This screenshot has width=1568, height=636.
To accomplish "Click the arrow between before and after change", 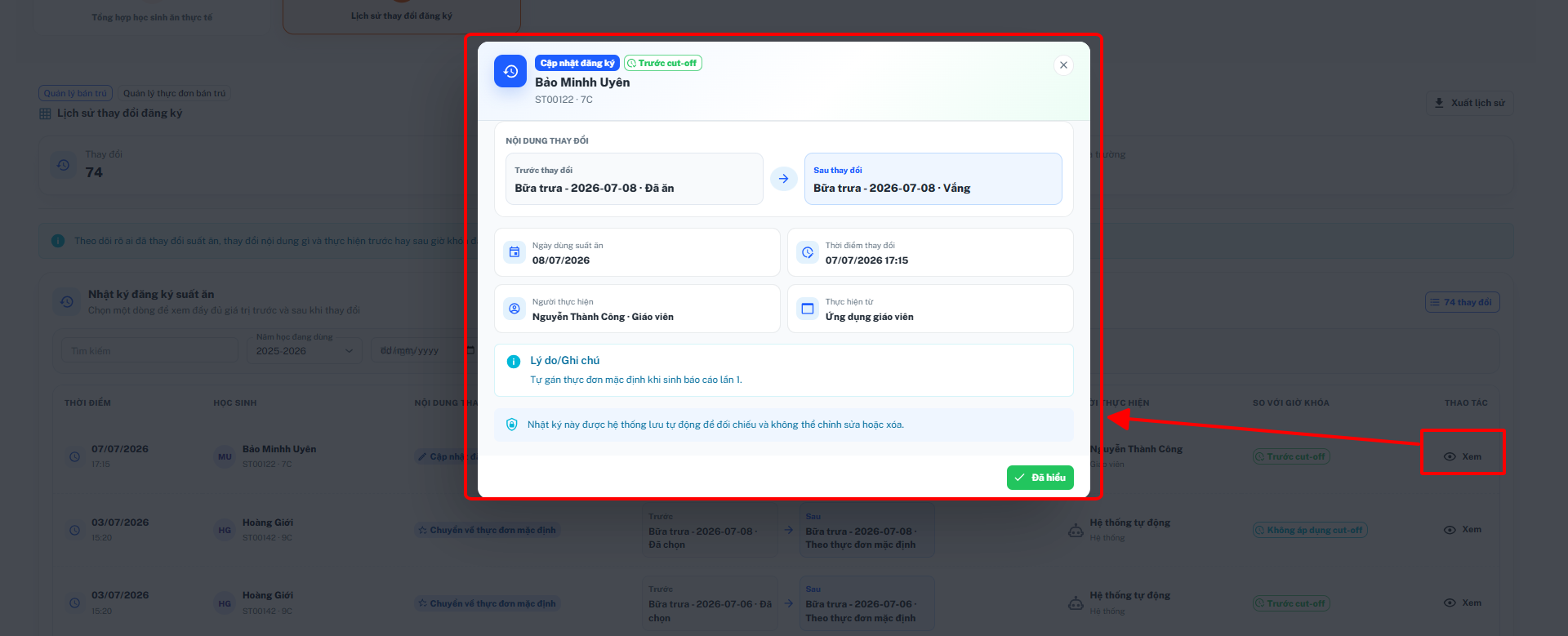I will point(783,179).
